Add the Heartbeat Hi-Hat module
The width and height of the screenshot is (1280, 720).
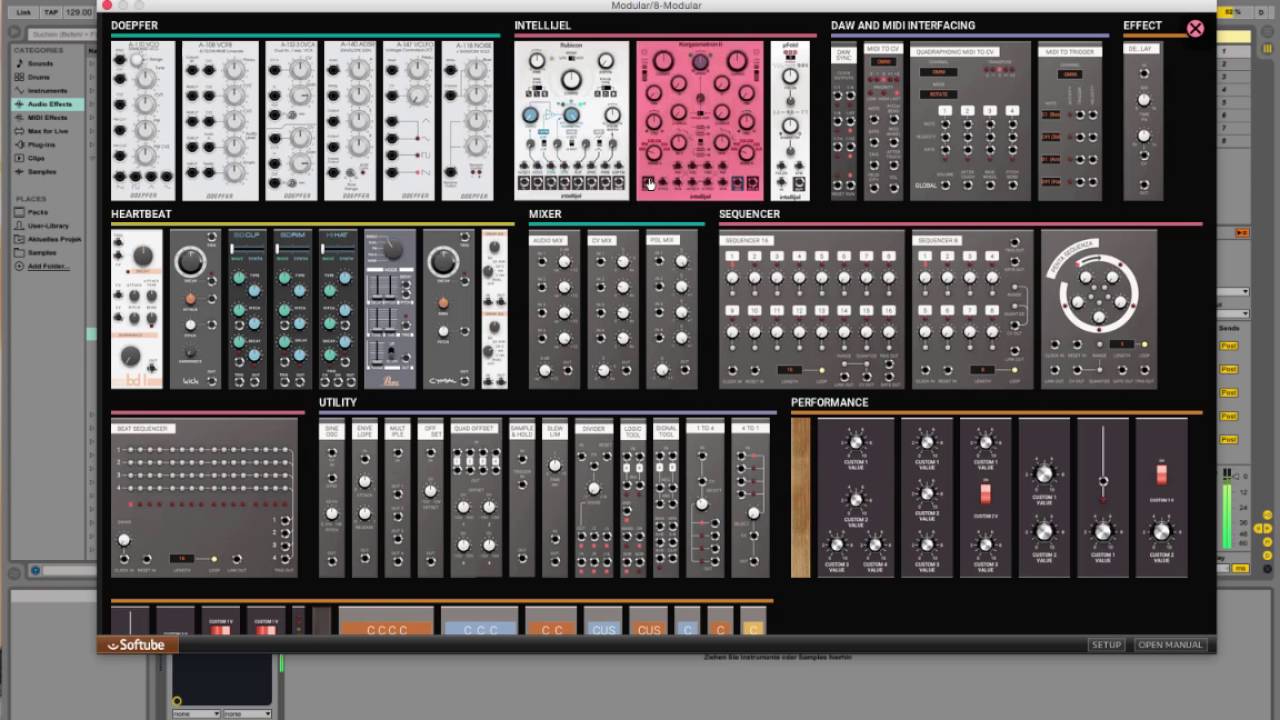pos(338,309)
